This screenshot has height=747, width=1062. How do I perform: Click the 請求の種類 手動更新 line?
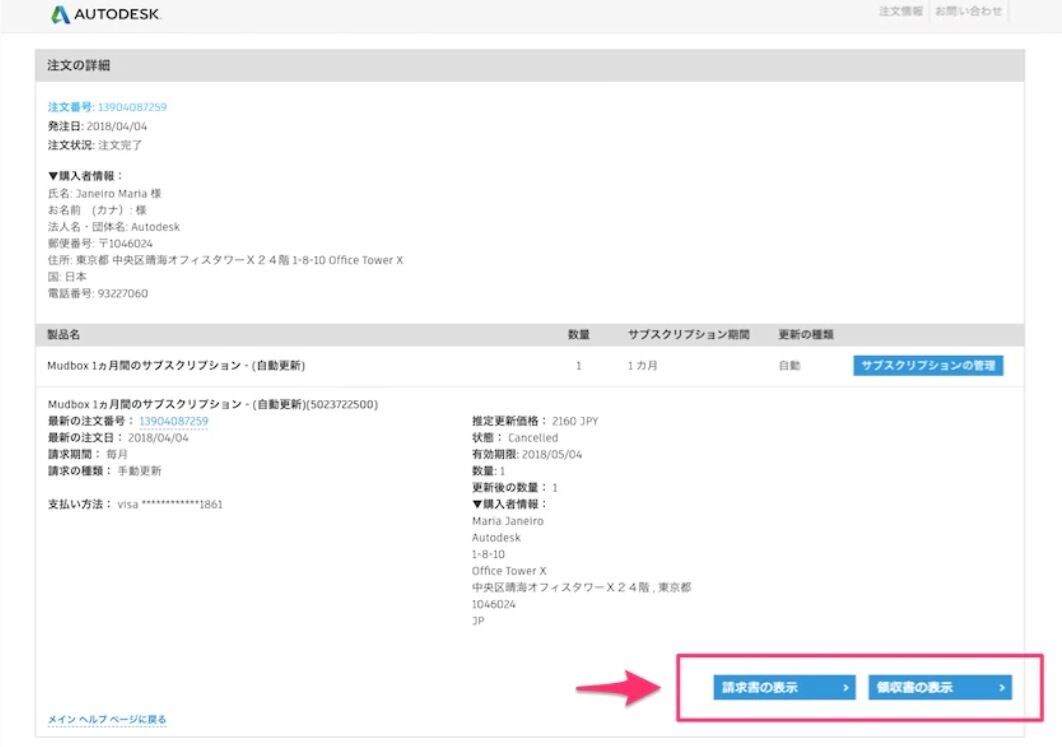point(104,471)
